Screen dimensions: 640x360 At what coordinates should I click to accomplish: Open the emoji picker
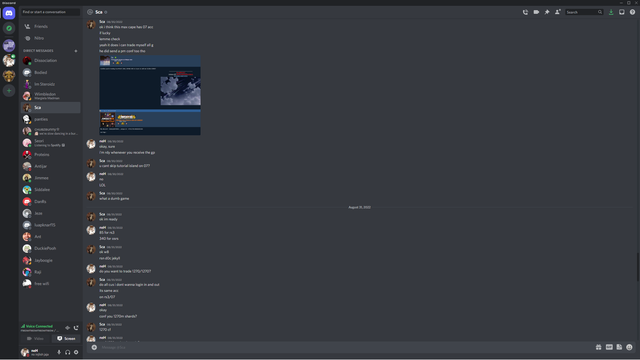point(629,347)
